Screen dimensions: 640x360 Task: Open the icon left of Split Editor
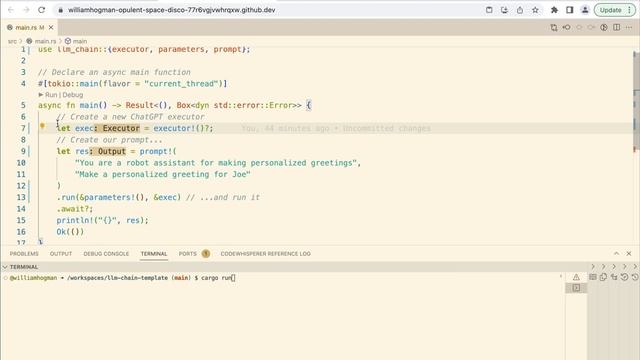click(604, 27)
